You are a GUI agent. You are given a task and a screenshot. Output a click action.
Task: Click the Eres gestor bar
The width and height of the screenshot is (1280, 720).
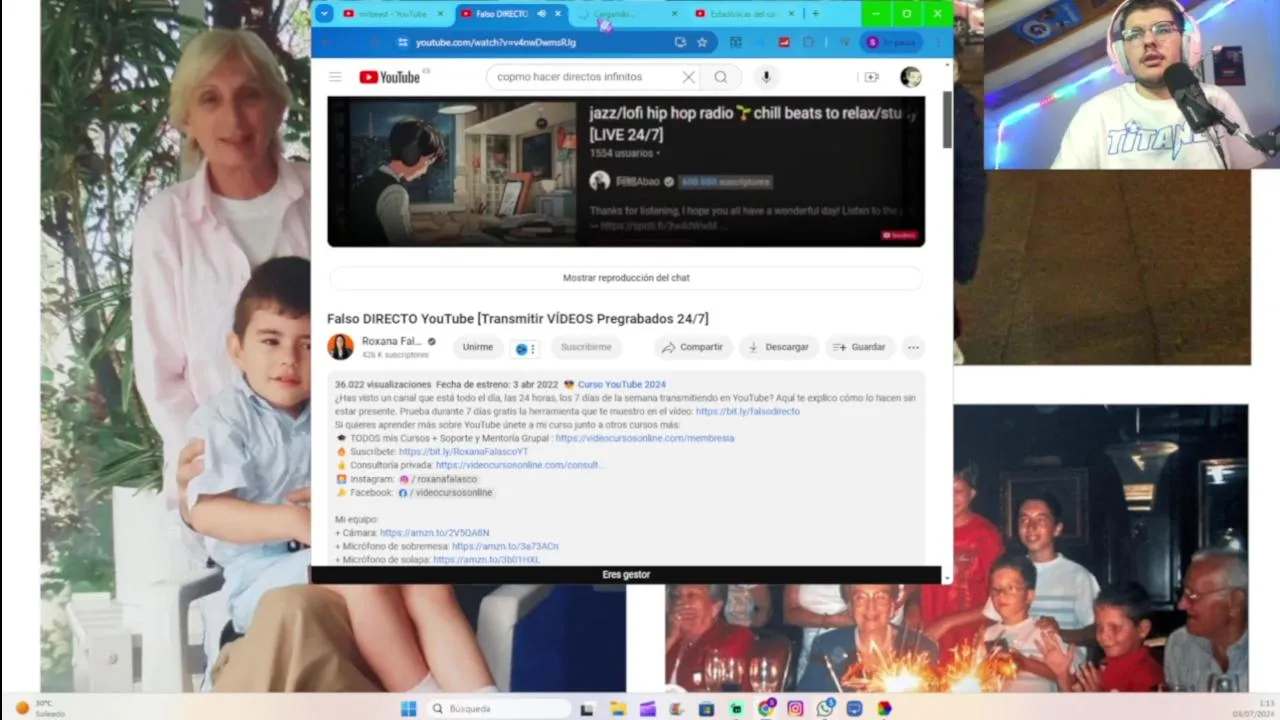[x=626, y=575]
